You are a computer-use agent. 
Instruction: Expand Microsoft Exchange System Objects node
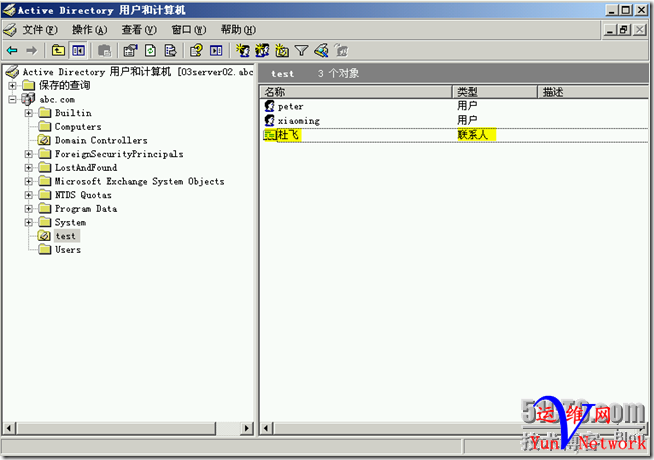tap(28, 181)
